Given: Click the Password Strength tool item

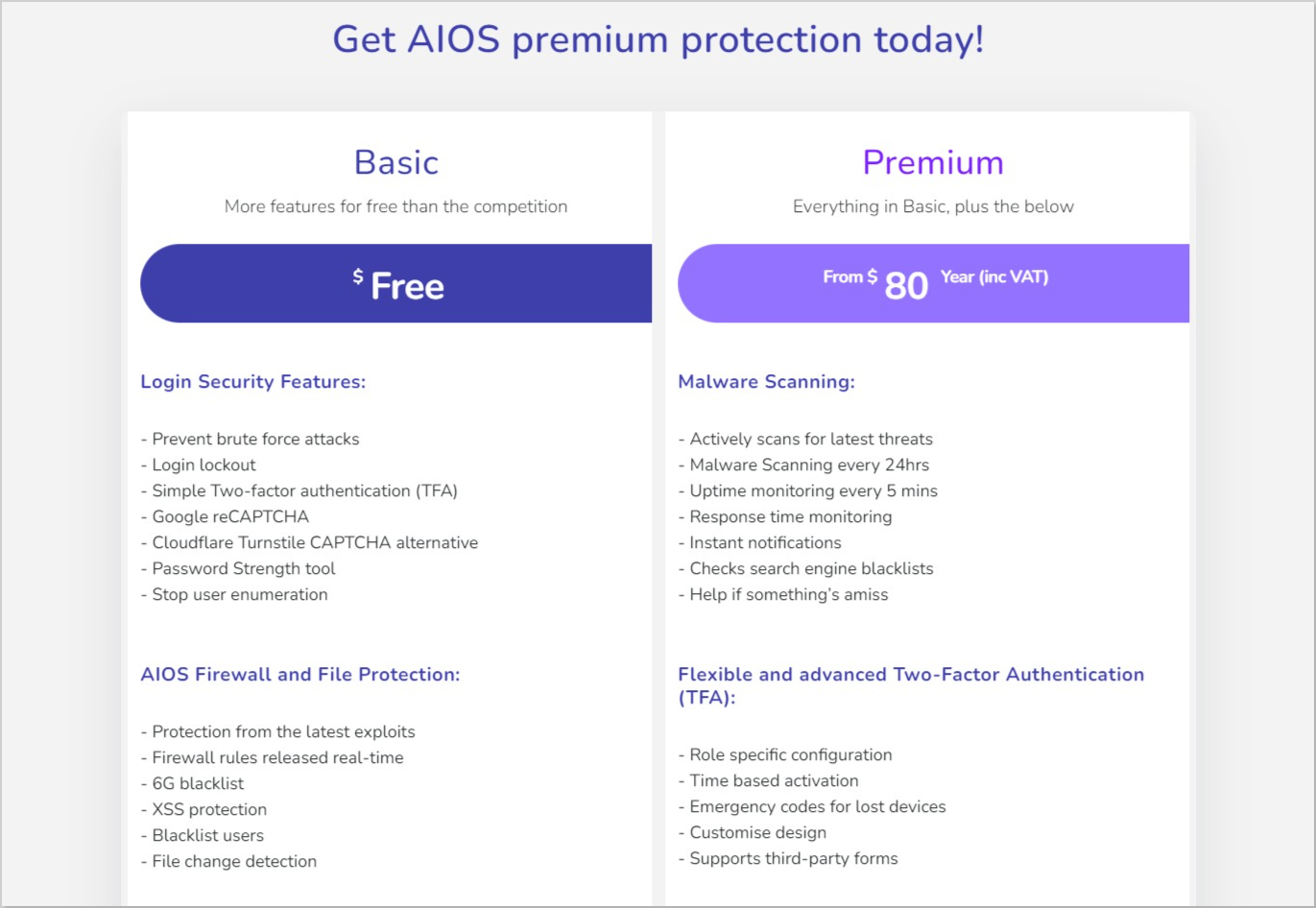Looking at the screenshot, I should [238, 568].
